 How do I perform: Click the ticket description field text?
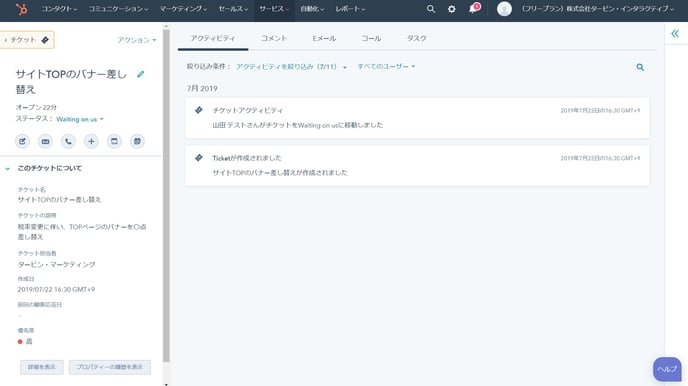(x=82, y=232)
